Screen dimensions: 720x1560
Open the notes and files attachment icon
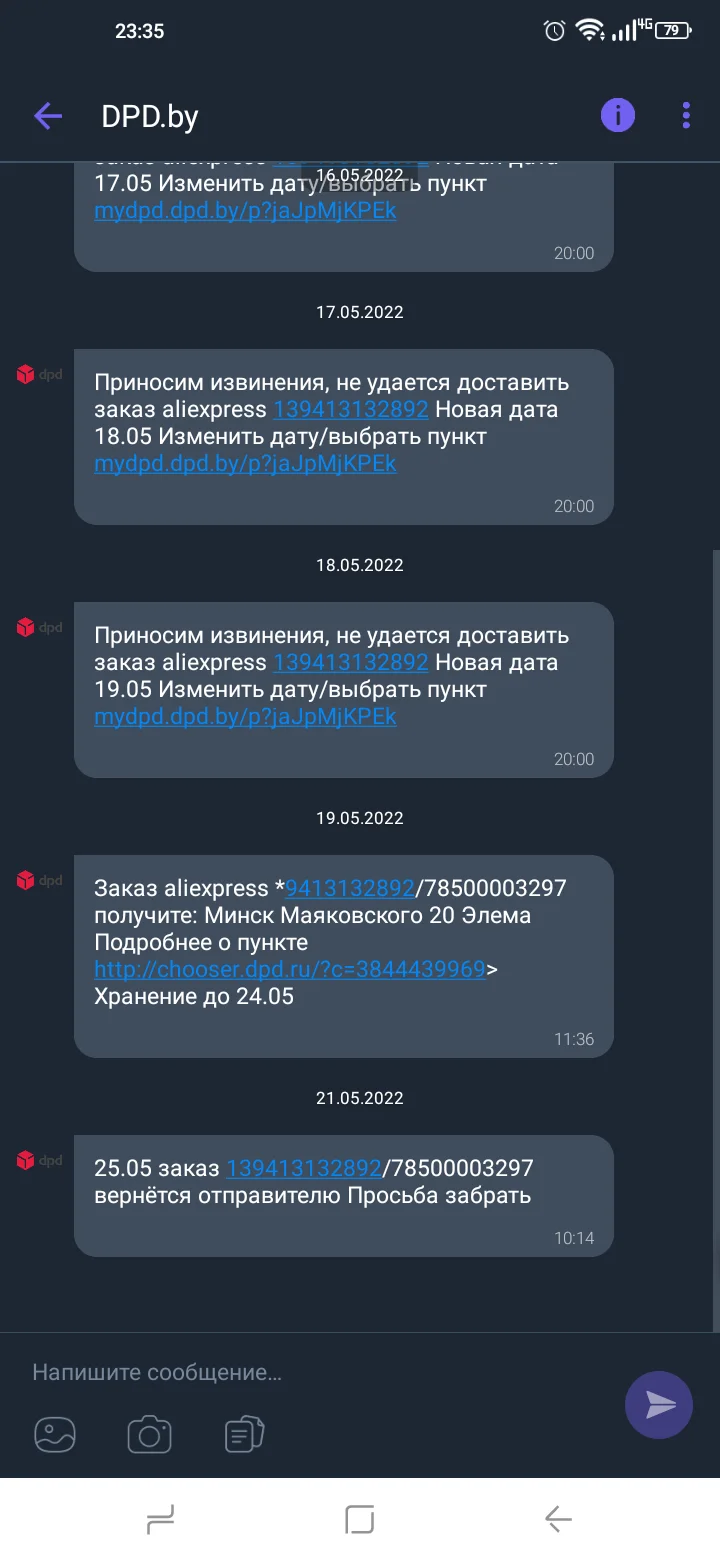[x=244, y=1435]
